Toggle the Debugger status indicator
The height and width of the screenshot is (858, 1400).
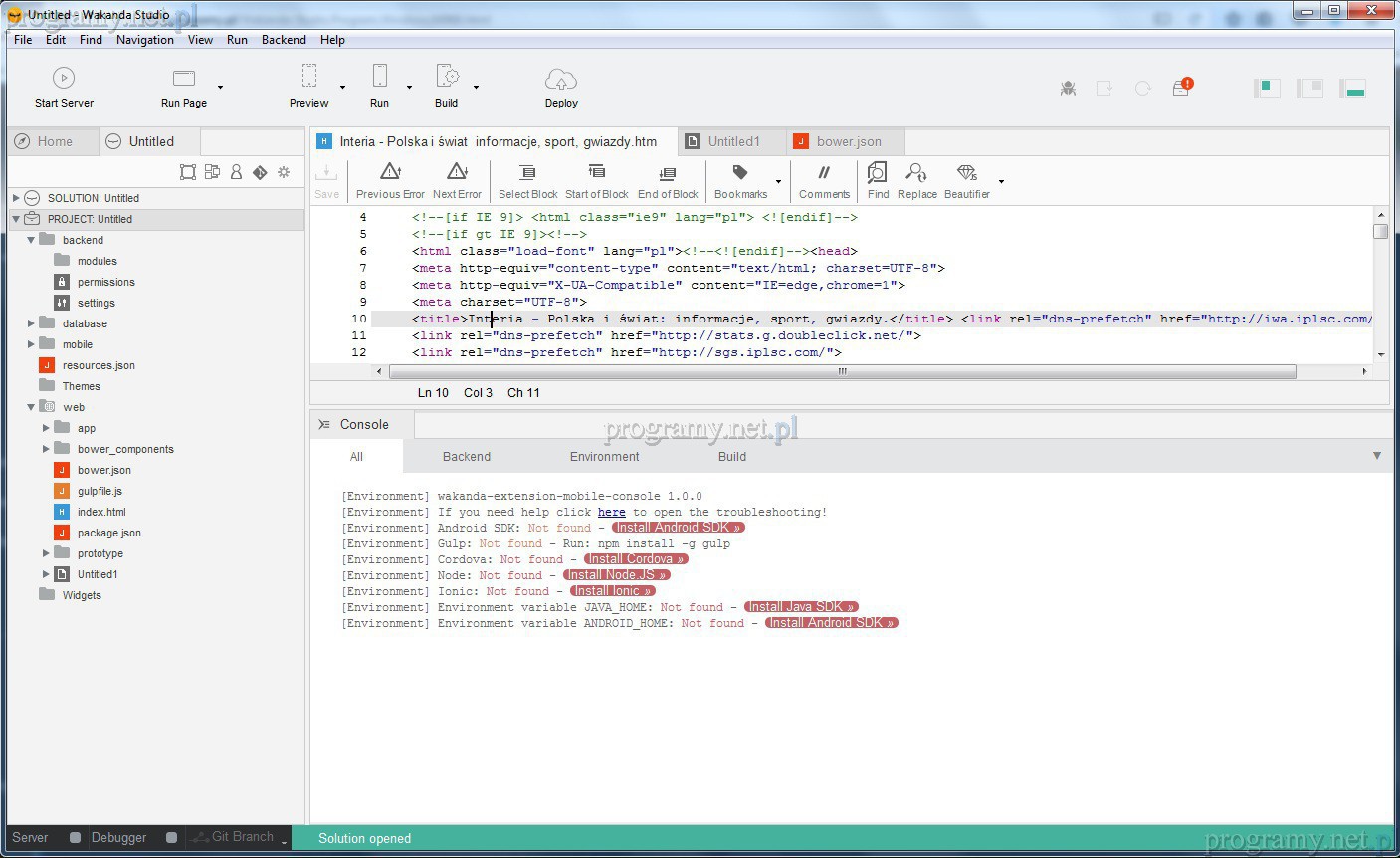[x=171, y=838]
